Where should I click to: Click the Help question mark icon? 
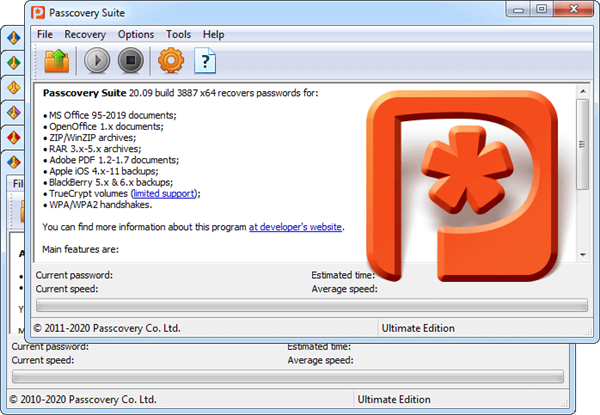[205, 61]
